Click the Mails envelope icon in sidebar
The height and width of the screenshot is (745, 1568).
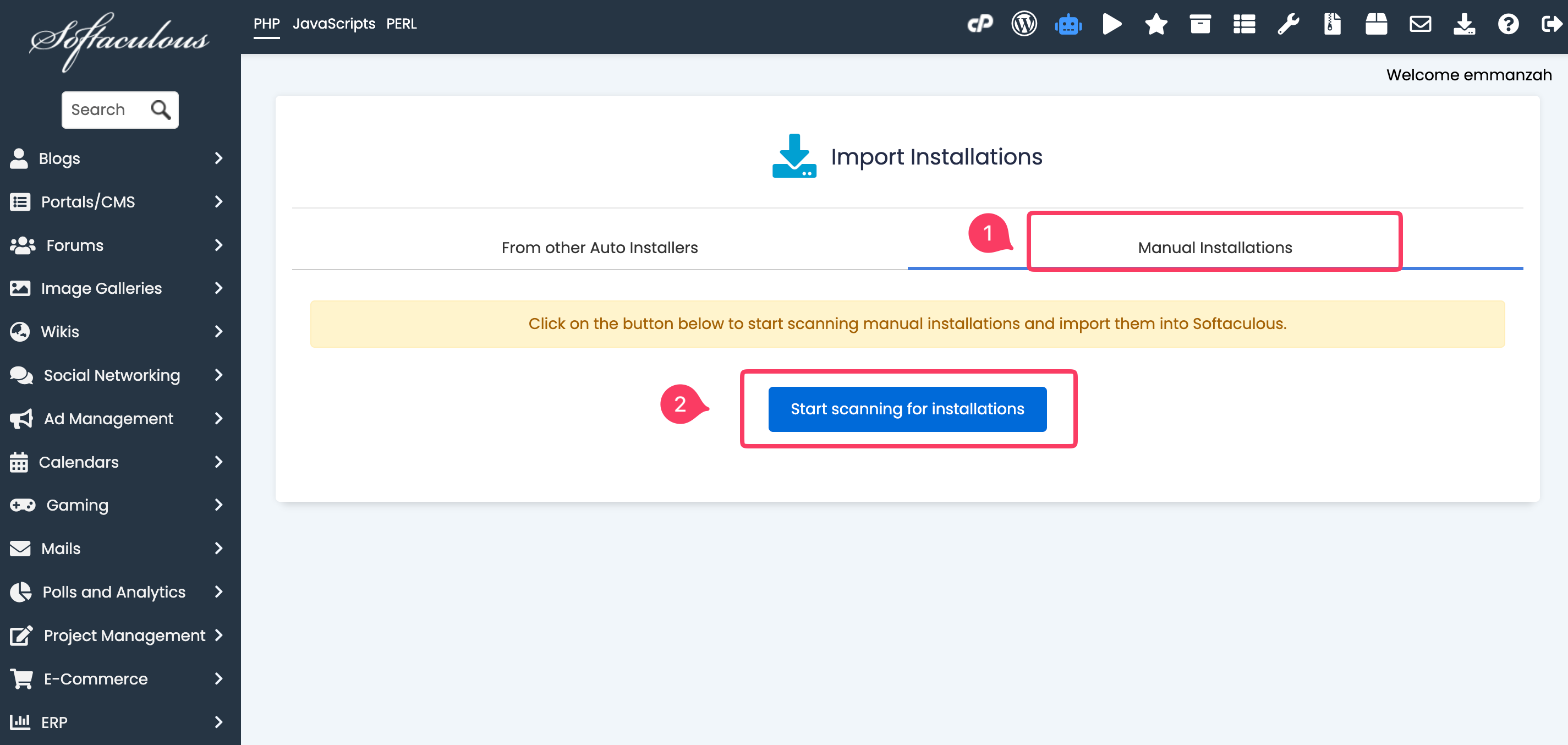click(20, 549)
